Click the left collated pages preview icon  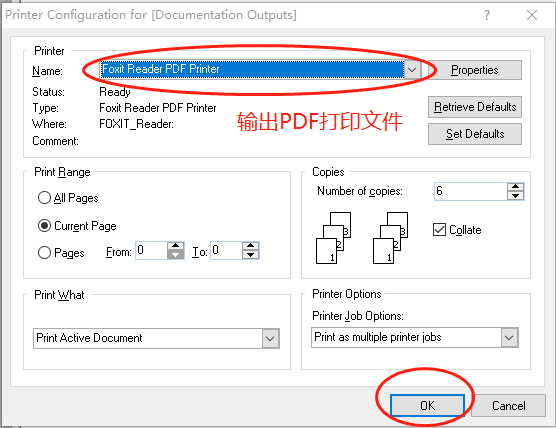coord(333,238)
